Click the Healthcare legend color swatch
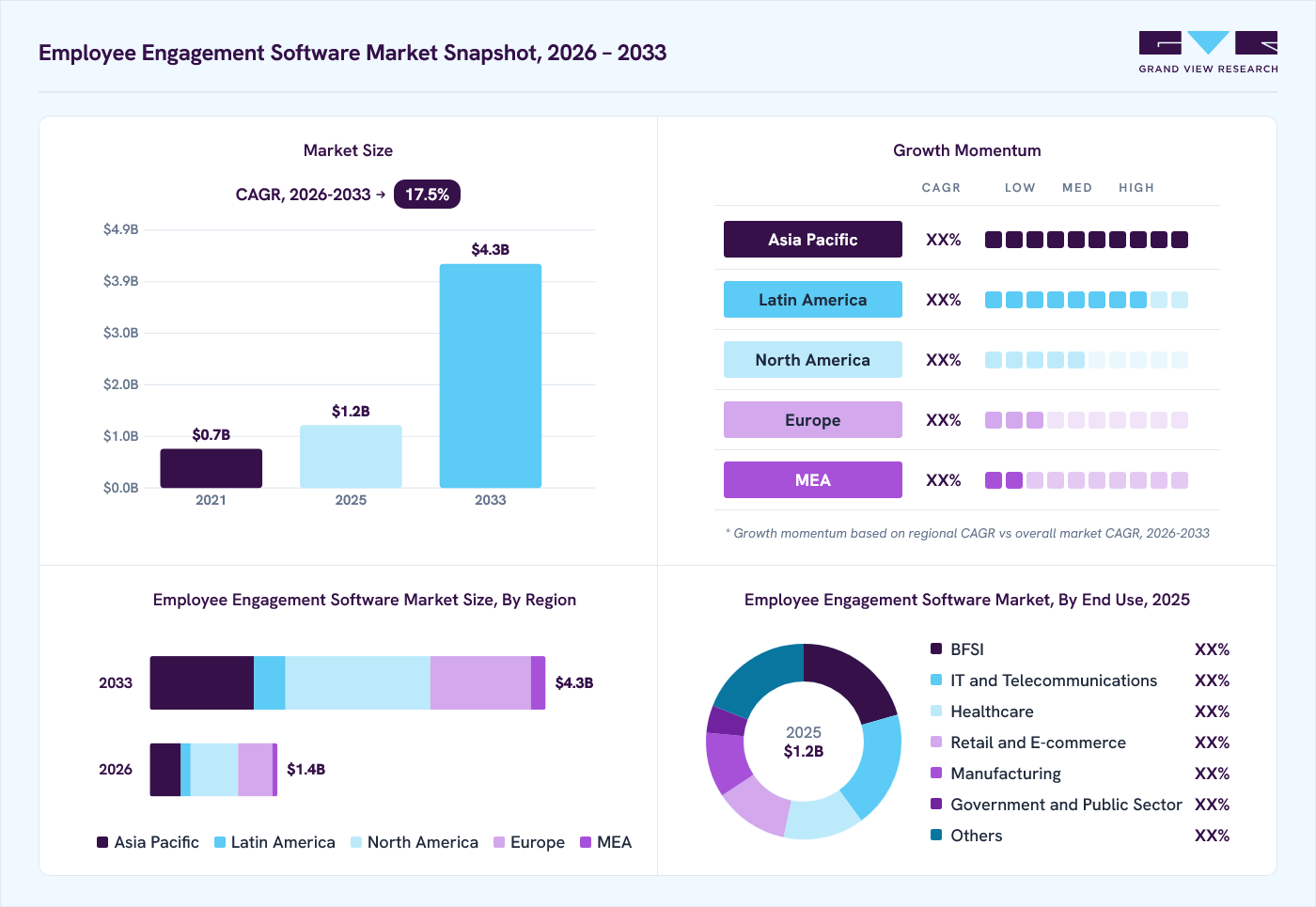The height and width of the screenshot is (907, 1316). (936, 711)
